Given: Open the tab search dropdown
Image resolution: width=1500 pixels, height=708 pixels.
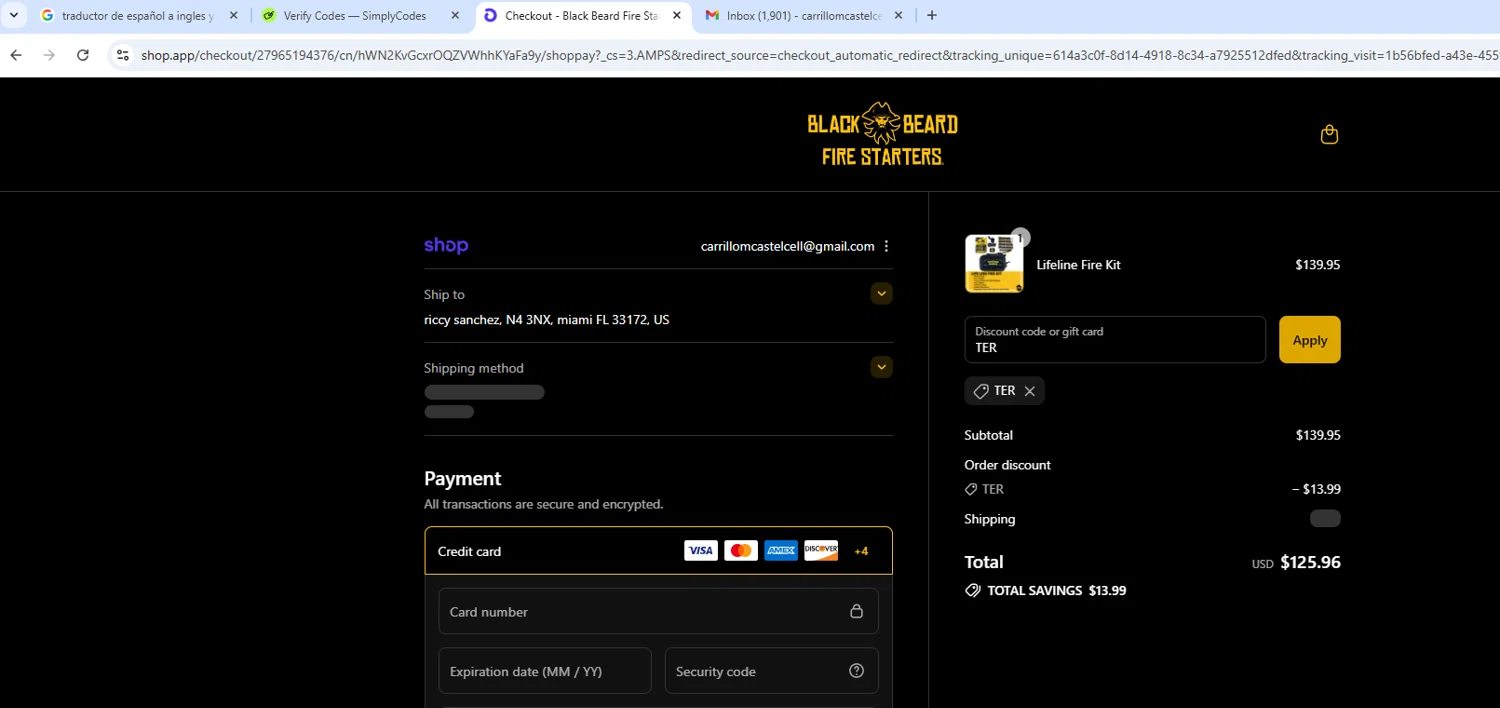Looking at the screenshot, I should [14, 16].
